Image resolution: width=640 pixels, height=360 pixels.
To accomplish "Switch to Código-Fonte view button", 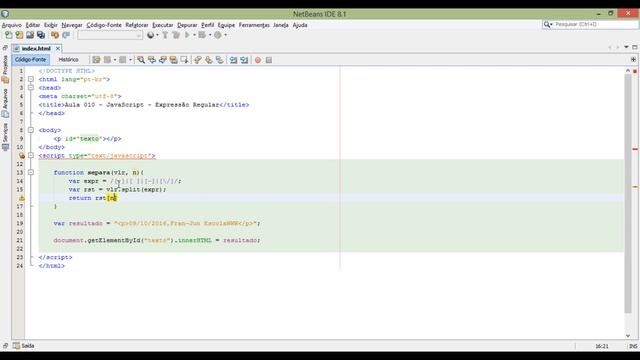I will (31, 60).
